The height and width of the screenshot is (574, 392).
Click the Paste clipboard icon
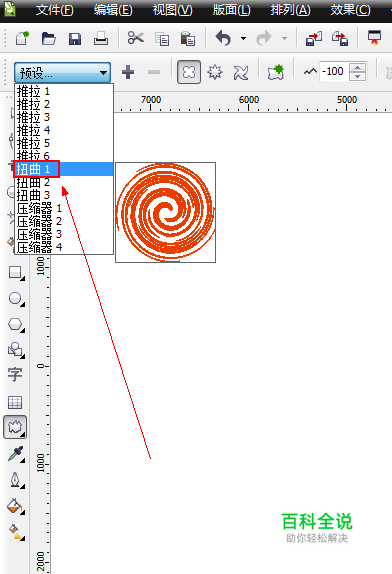coord(187,38)
